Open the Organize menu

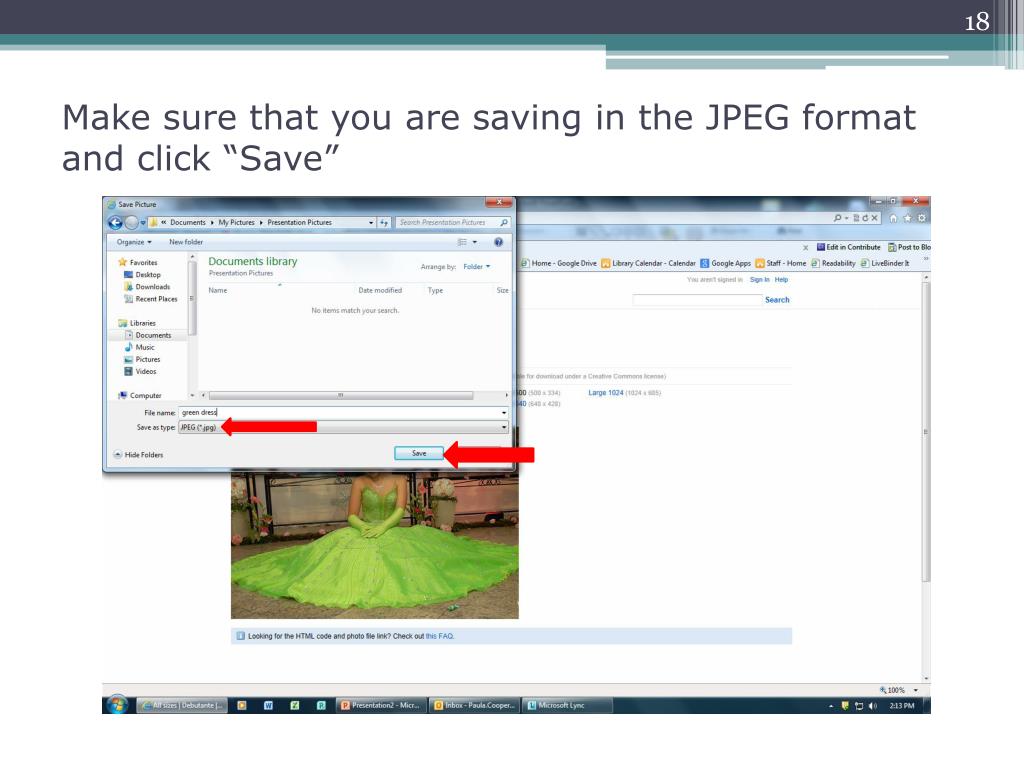134,242
